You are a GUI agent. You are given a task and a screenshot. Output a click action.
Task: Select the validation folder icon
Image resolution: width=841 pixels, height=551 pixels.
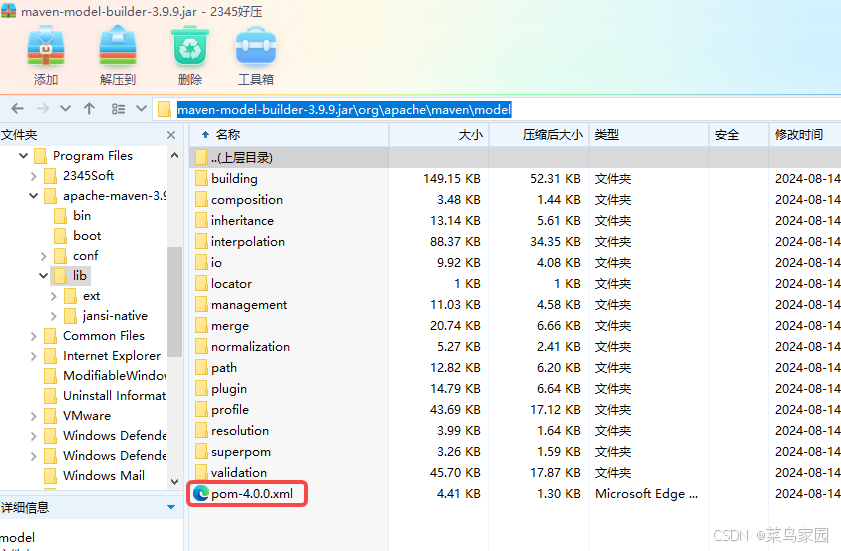coord(201,472)
